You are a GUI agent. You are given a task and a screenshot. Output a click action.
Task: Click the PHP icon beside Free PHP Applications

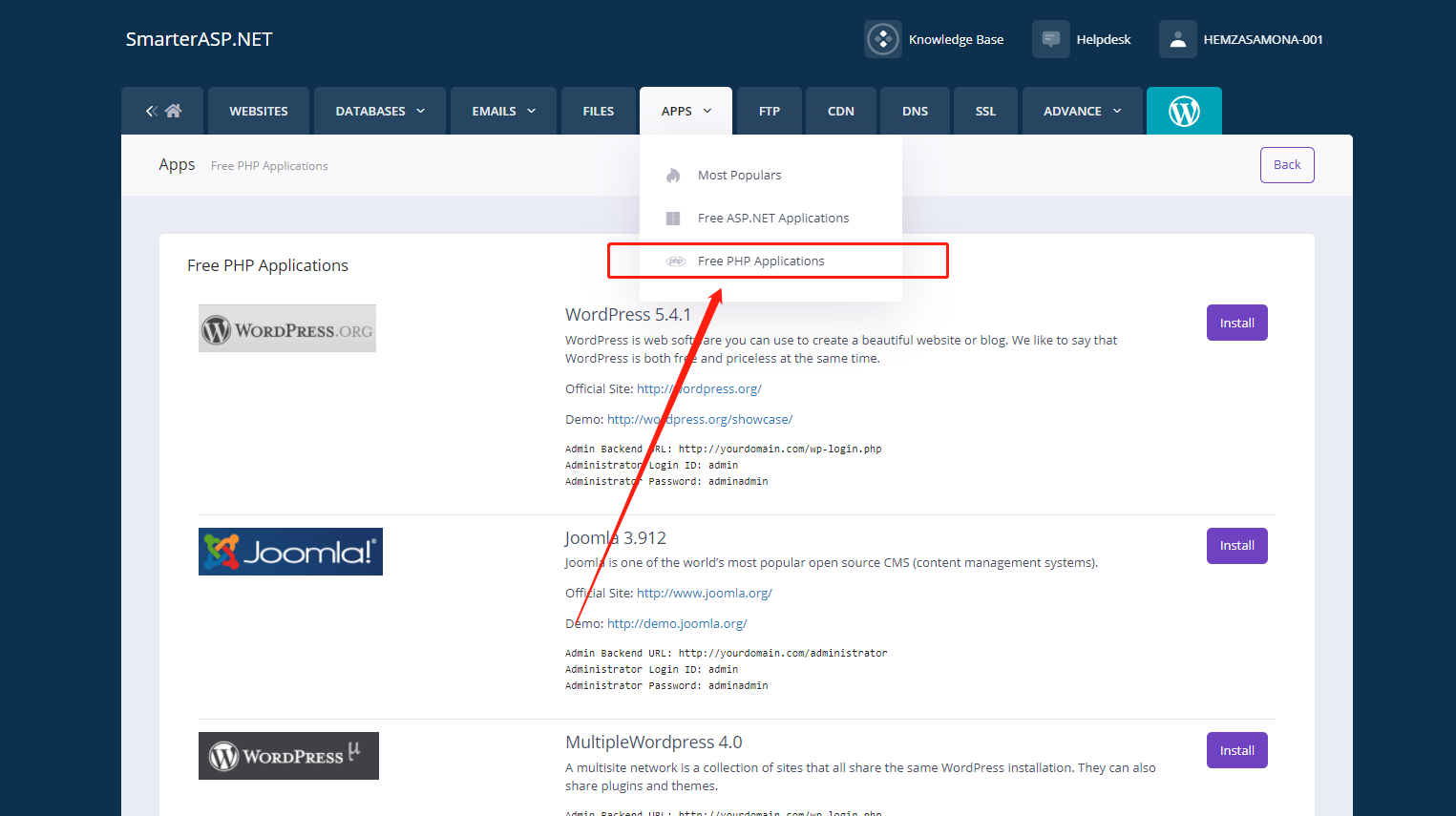tap(675, 260)
